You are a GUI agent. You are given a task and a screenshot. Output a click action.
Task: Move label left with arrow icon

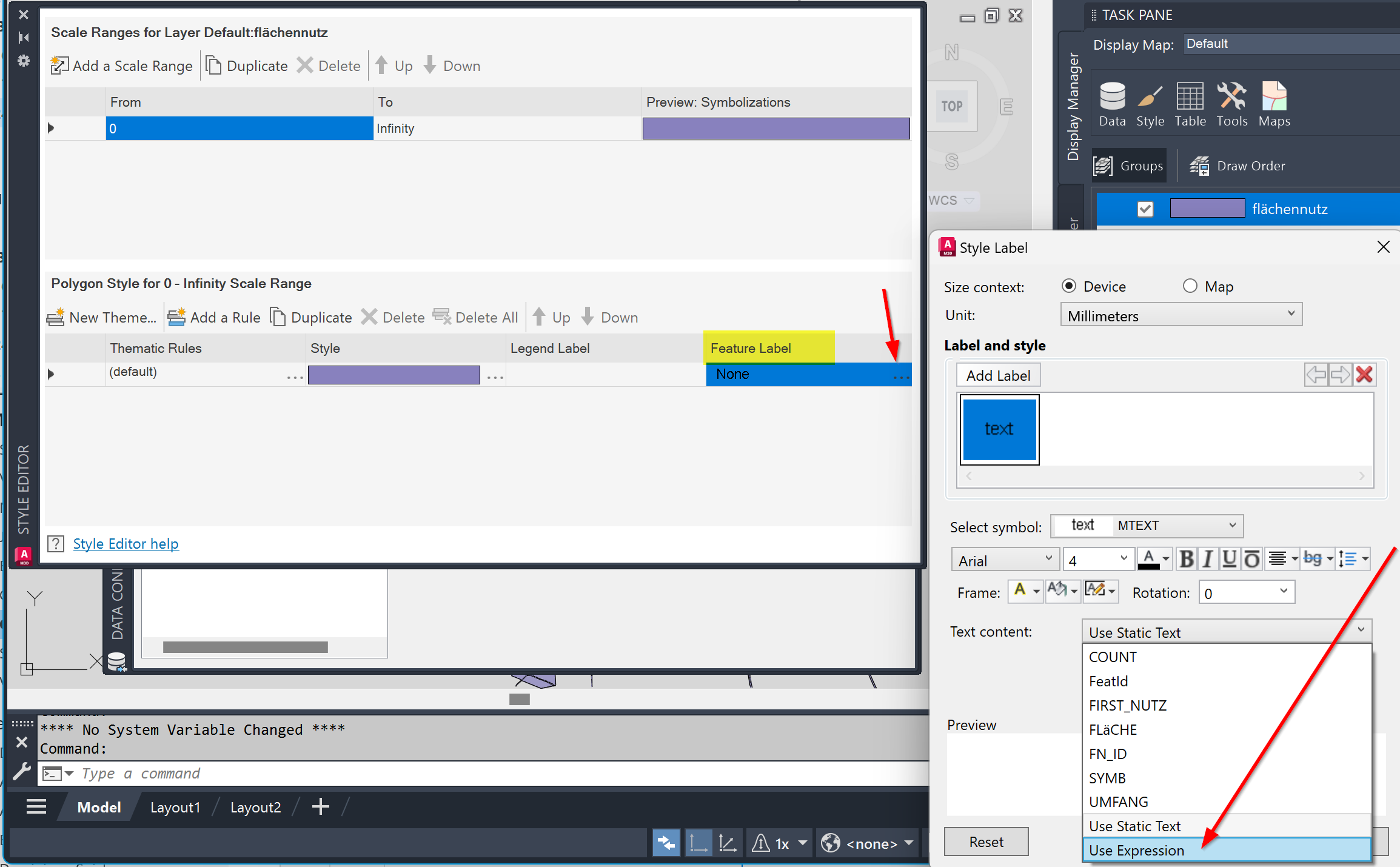click(1316, 375)
